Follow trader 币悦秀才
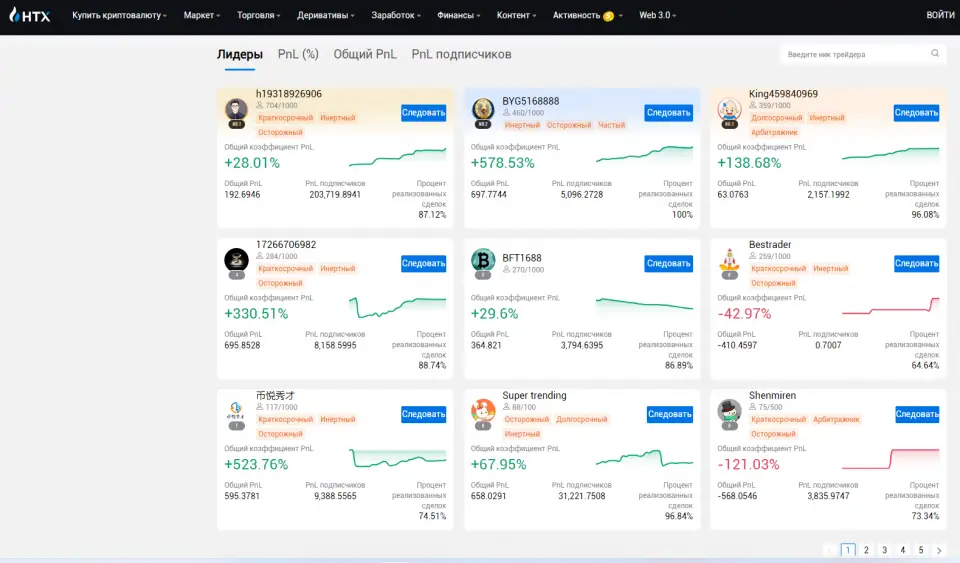This screenshot has width=960, height=563. click(424, 414)
